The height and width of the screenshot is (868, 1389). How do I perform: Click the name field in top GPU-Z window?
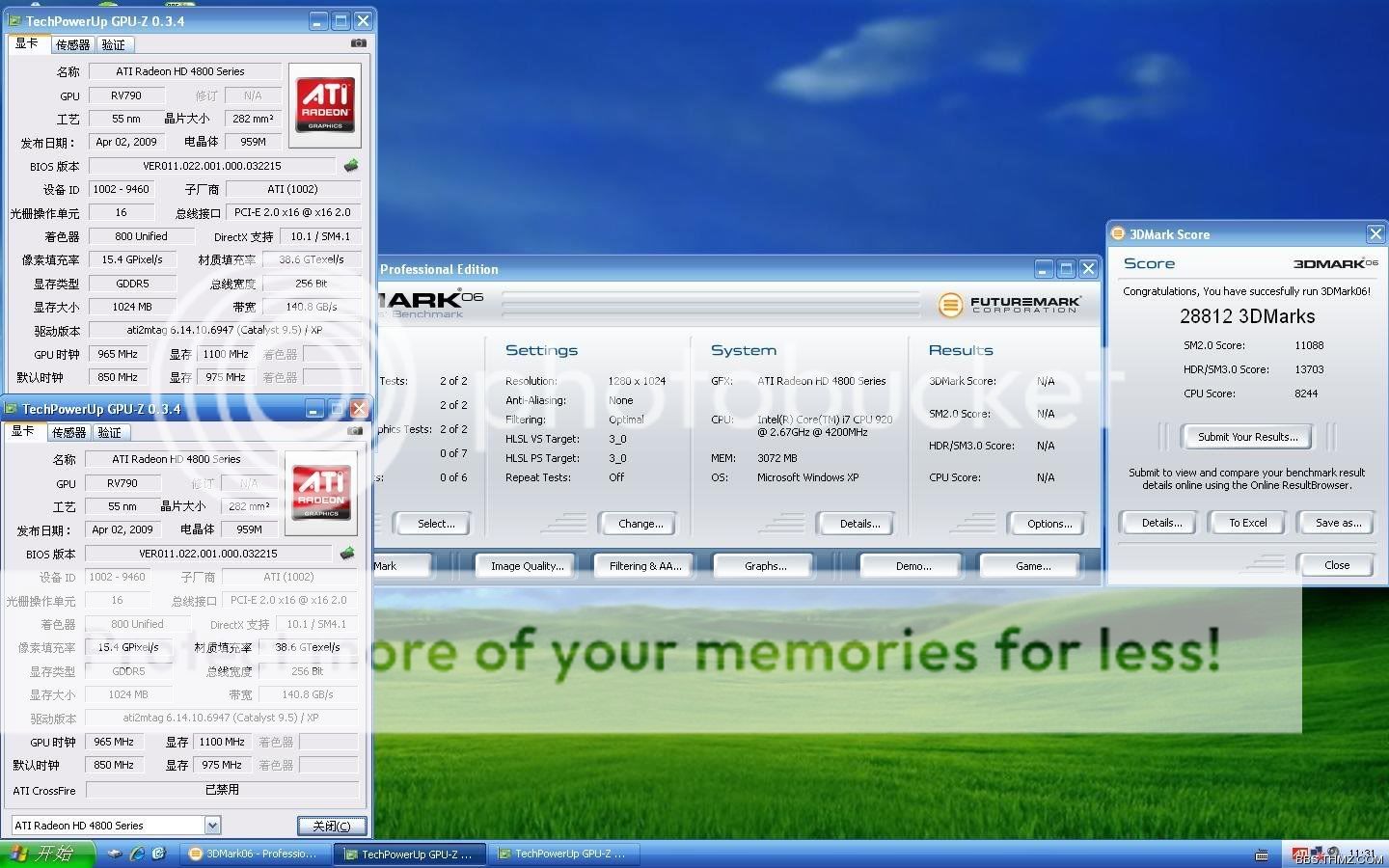pos(184,71)
